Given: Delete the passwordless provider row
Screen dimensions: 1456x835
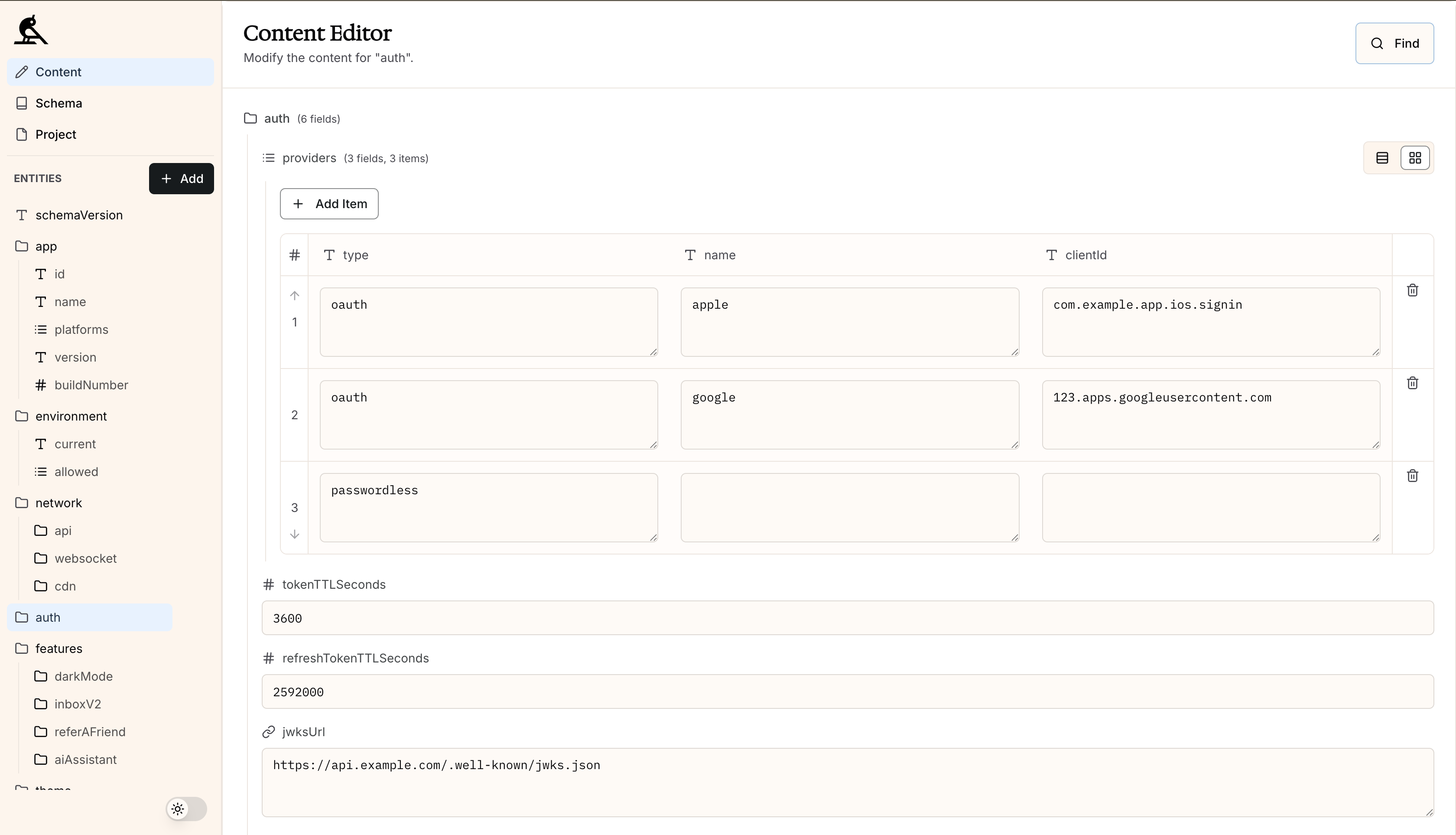Looking at the screenshot, I should click(x=1412, y=476).
